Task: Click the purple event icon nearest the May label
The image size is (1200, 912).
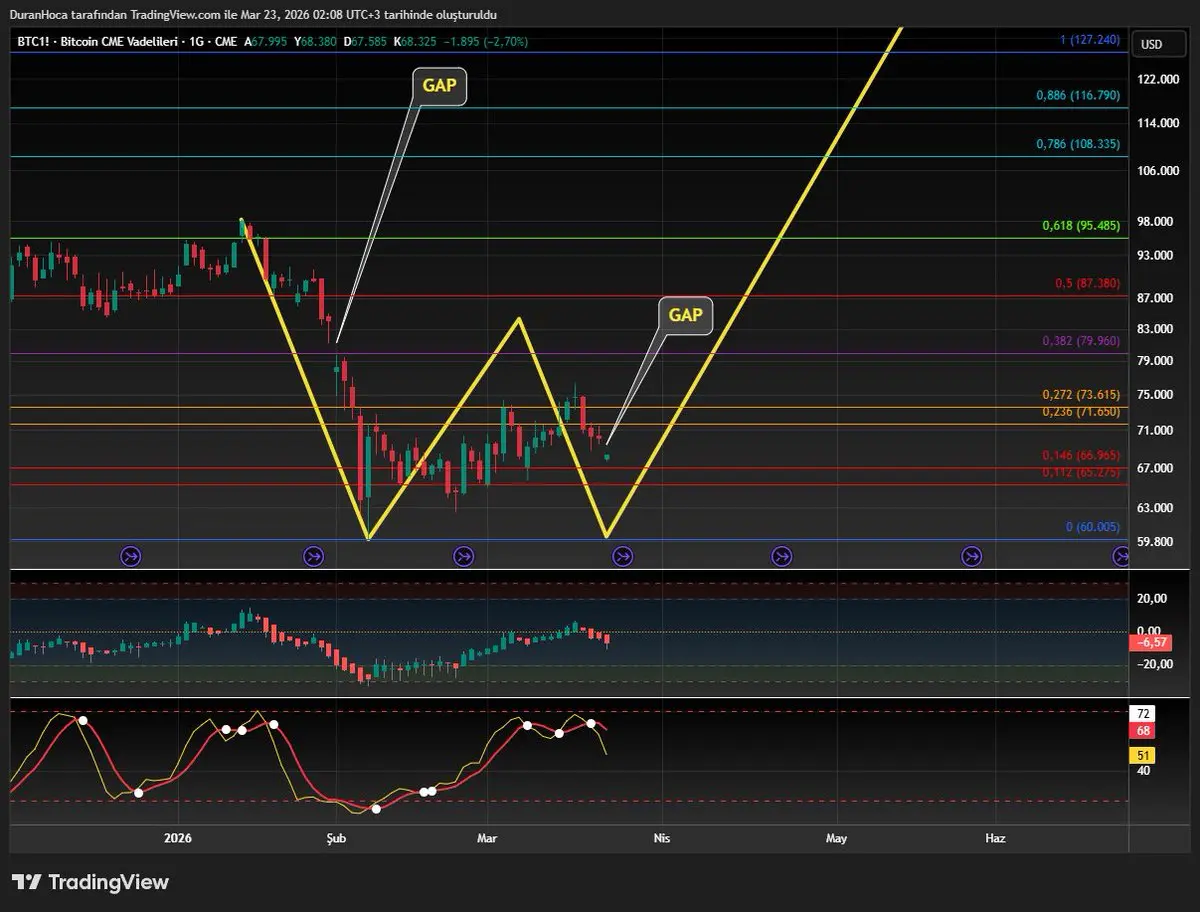Action: (782, 555)
